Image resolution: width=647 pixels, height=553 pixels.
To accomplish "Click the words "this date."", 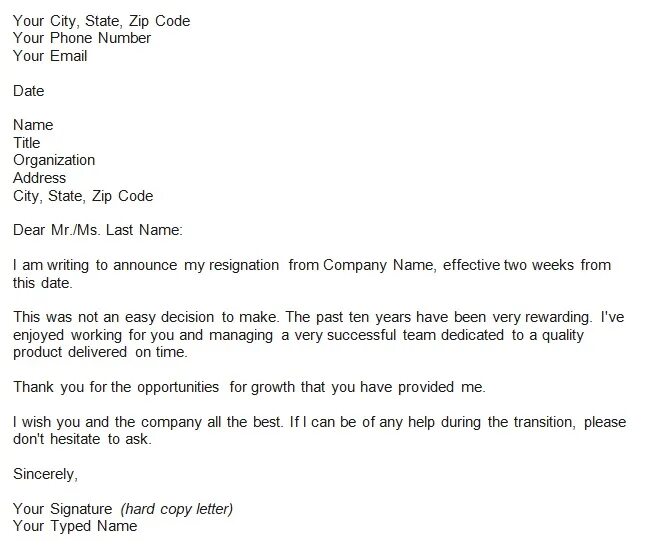I will coord(39,283).
